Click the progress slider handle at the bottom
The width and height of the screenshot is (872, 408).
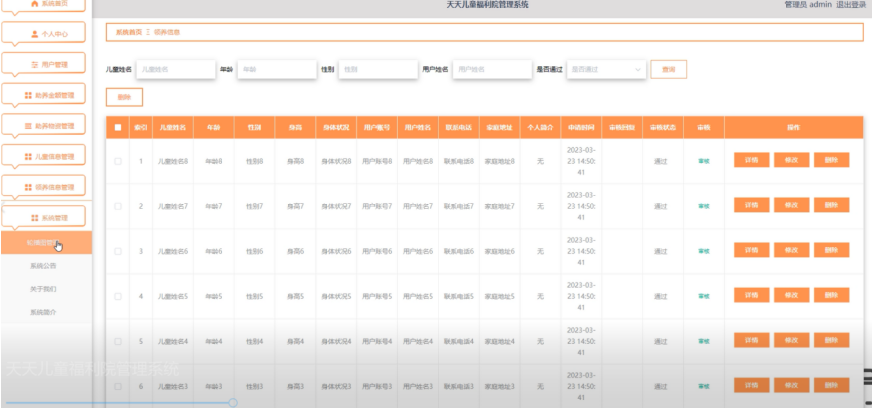tap(233, 402)
